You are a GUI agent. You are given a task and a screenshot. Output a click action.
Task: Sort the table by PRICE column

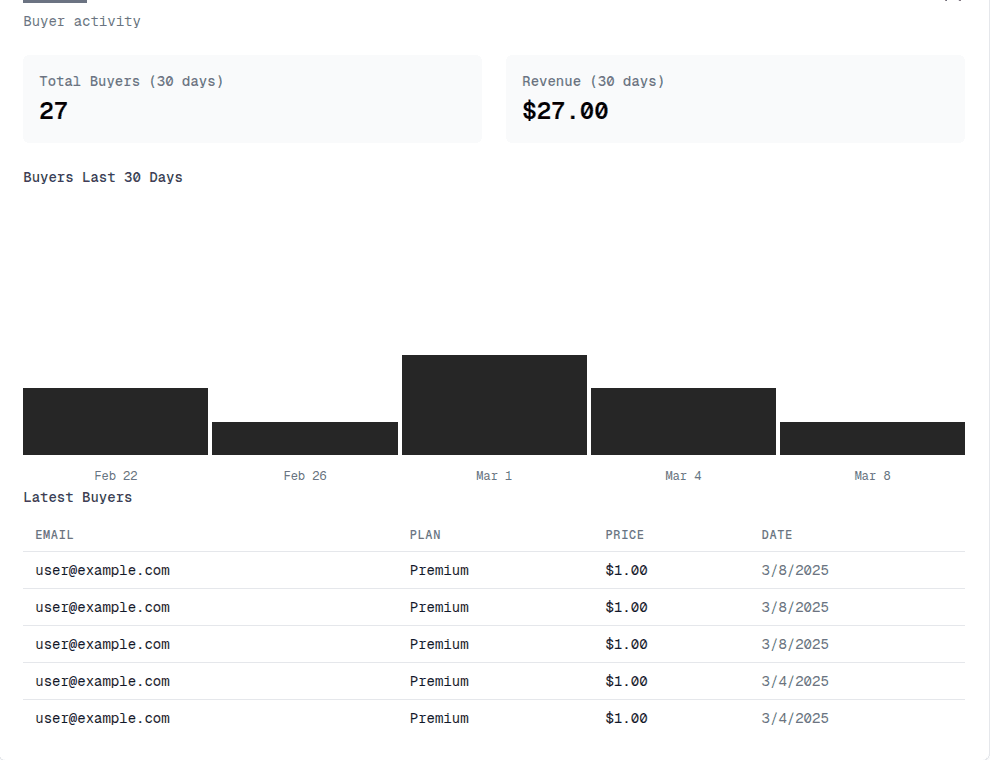(x=624, y=534)
